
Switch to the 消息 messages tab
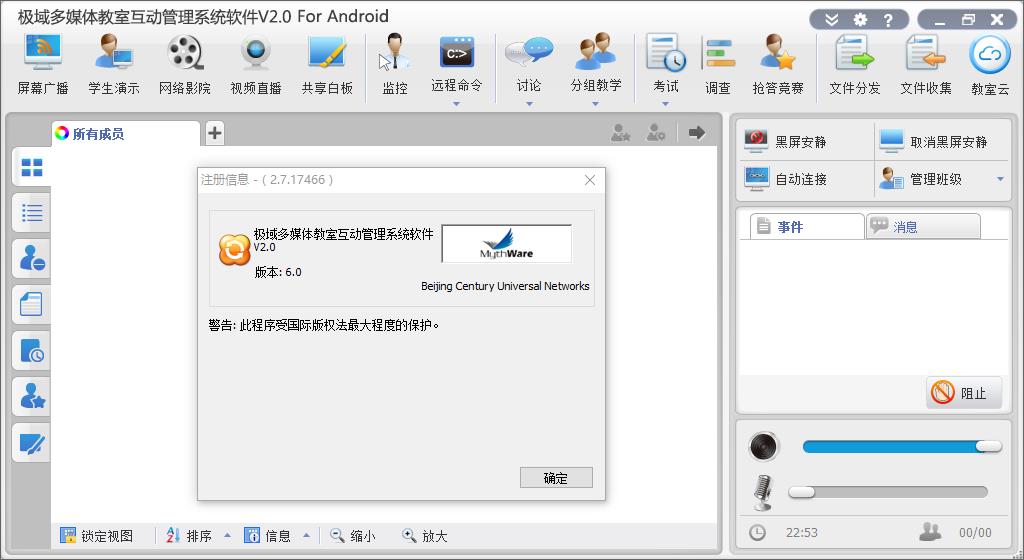923,226
